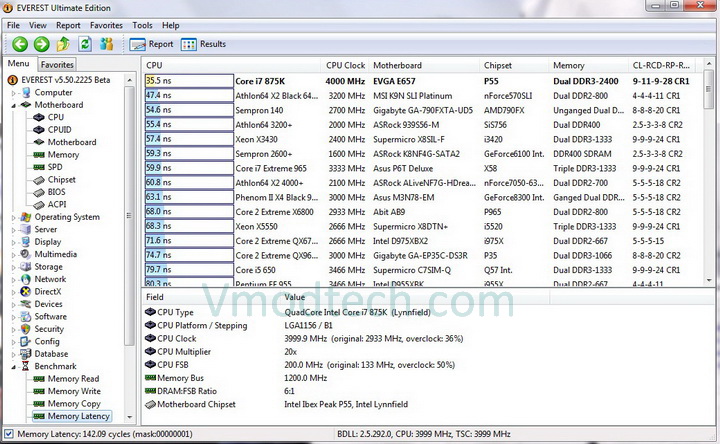720x444 pixels.
Task: Open the Report menu
Action: pos(68,25)
